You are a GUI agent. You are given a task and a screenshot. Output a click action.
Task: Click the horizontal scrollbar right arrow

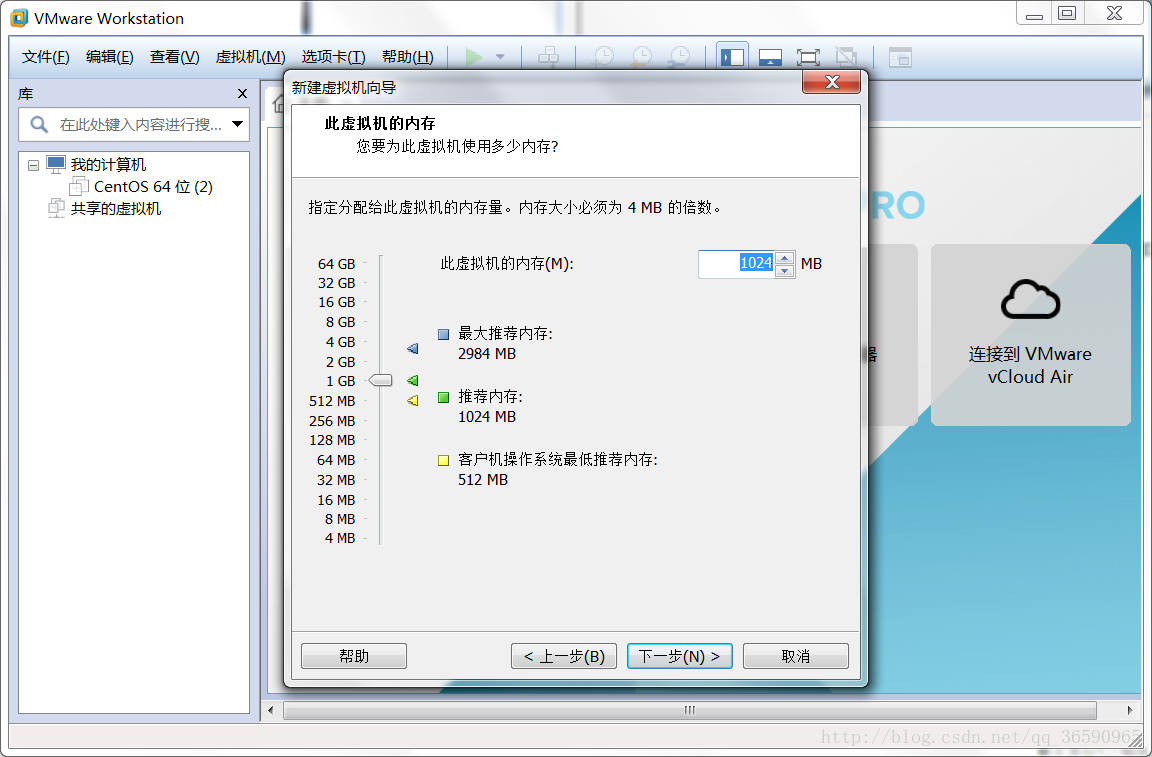(x=1129, y=710)
